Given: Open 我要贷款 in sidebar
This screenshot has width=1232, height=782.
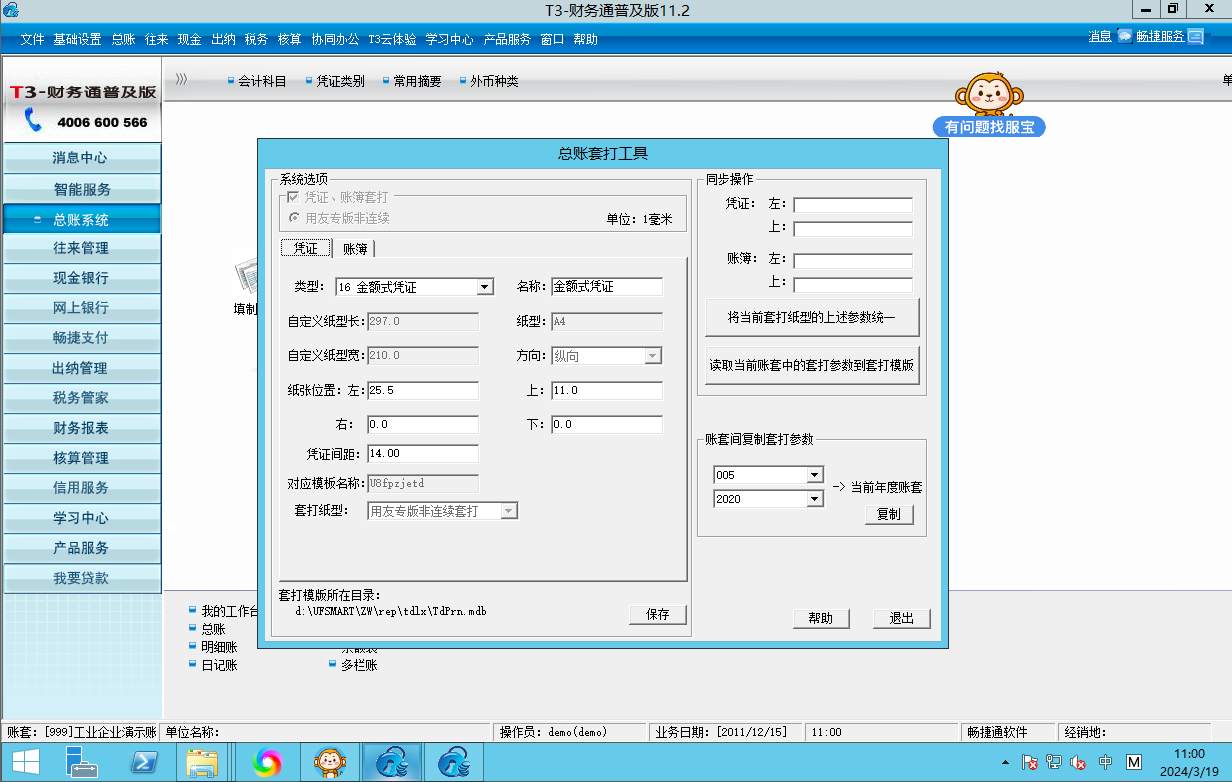Looking at the screenshot, I should [x=81, y=578].
